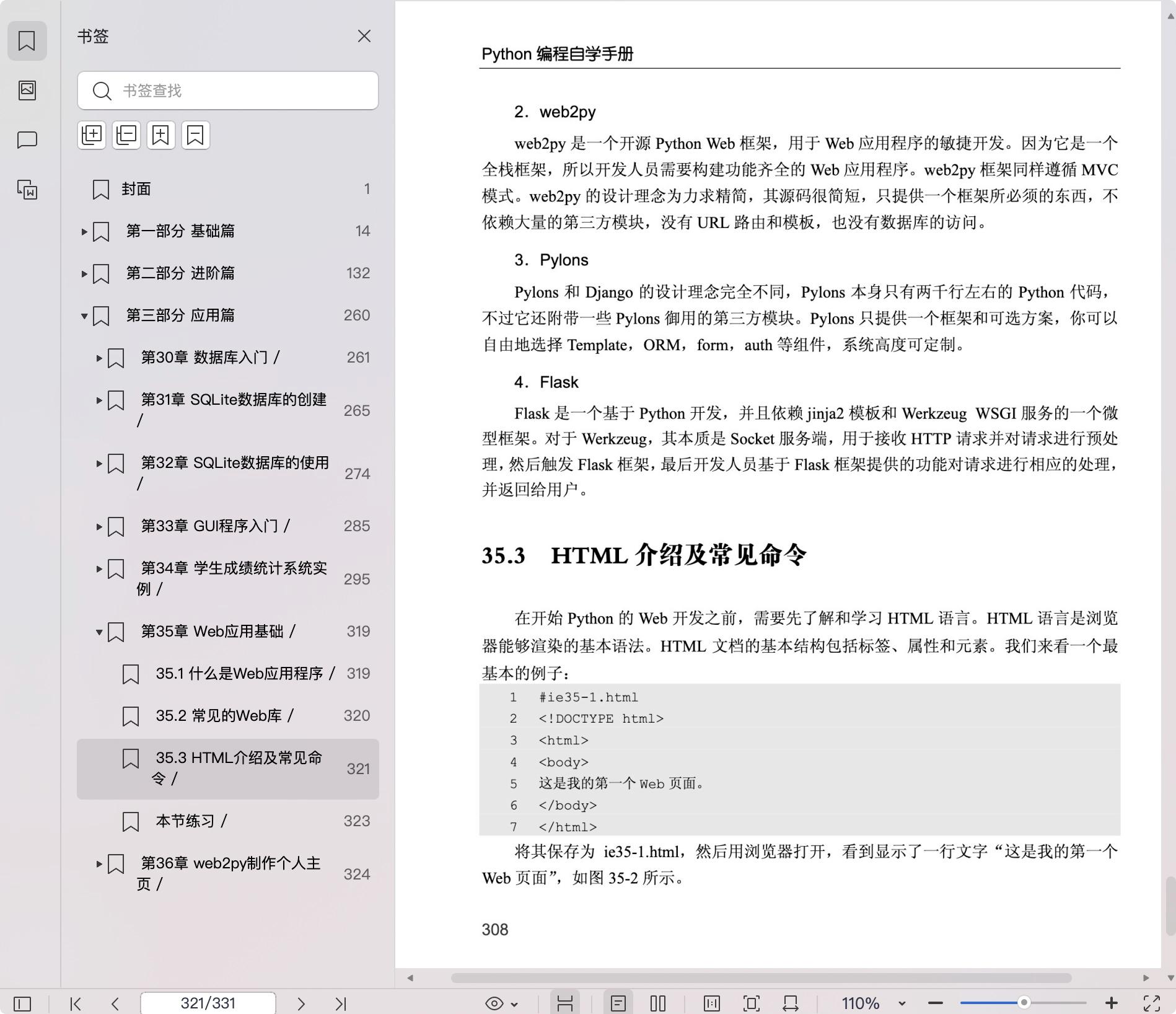Expand 第36章 web2py制作个人主页

(99, 864)
